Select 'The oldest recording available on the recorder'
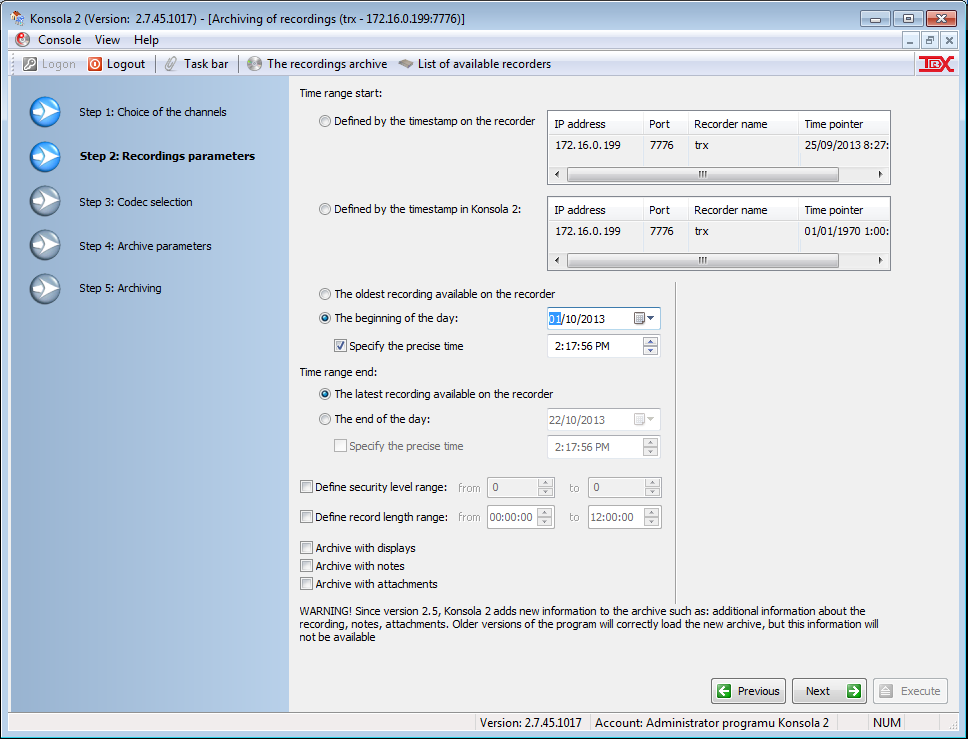This screenshot has width=968, height=739. [x=325, y=294]
